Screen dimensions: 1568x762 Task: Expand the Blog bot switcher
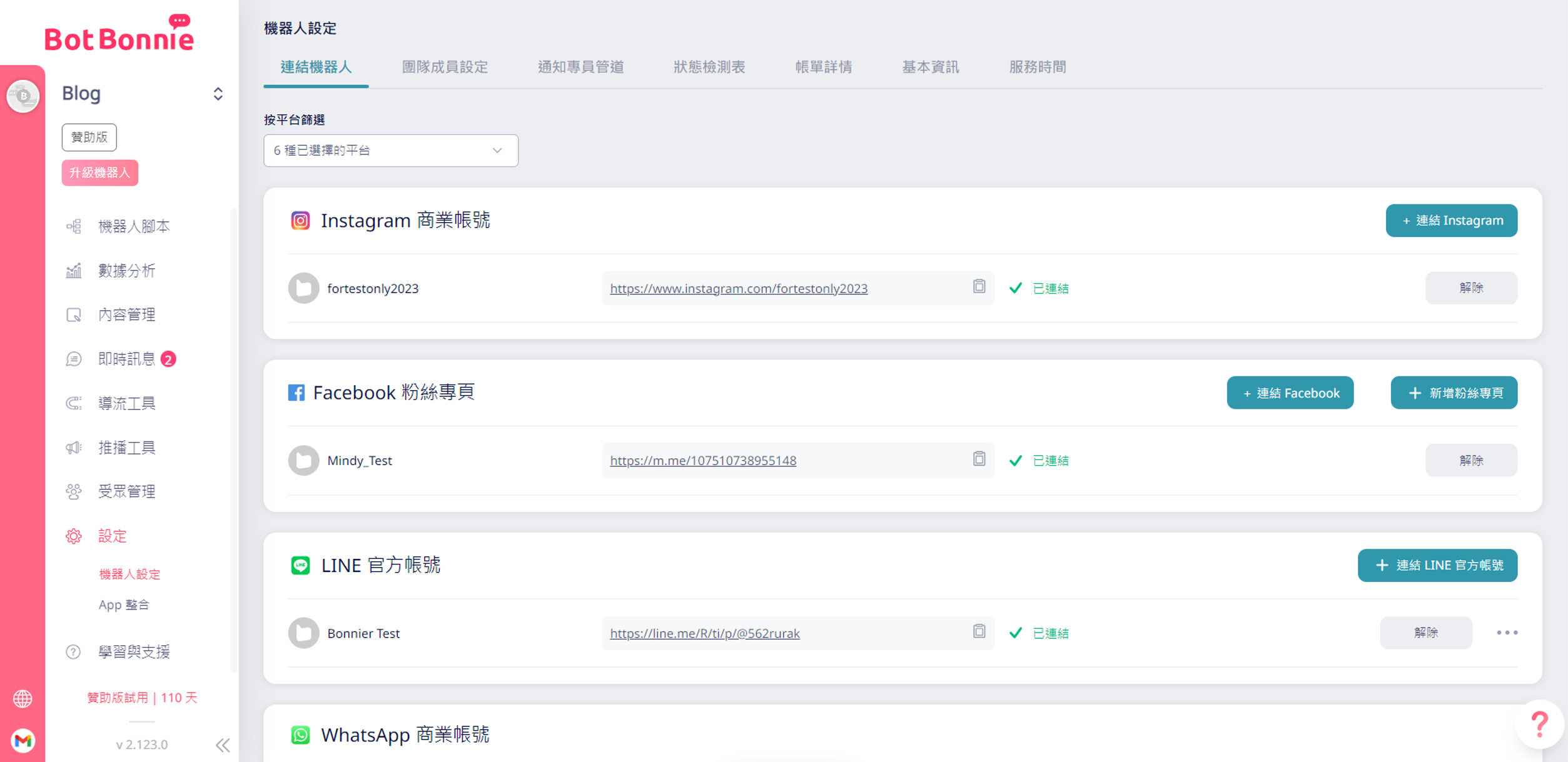(x=218, y=94)
